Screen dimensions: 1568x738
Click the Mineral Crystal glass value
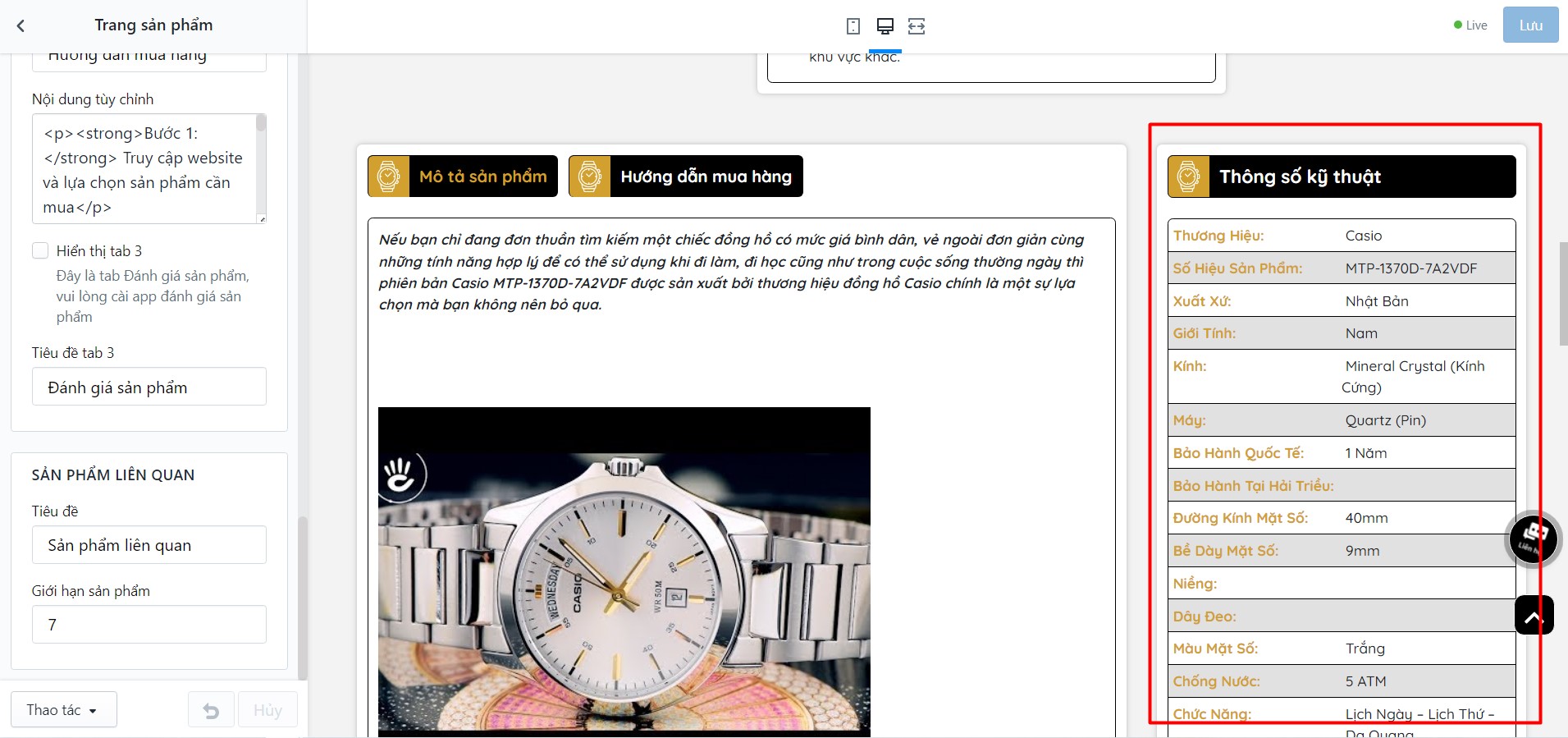(1413, 377)
